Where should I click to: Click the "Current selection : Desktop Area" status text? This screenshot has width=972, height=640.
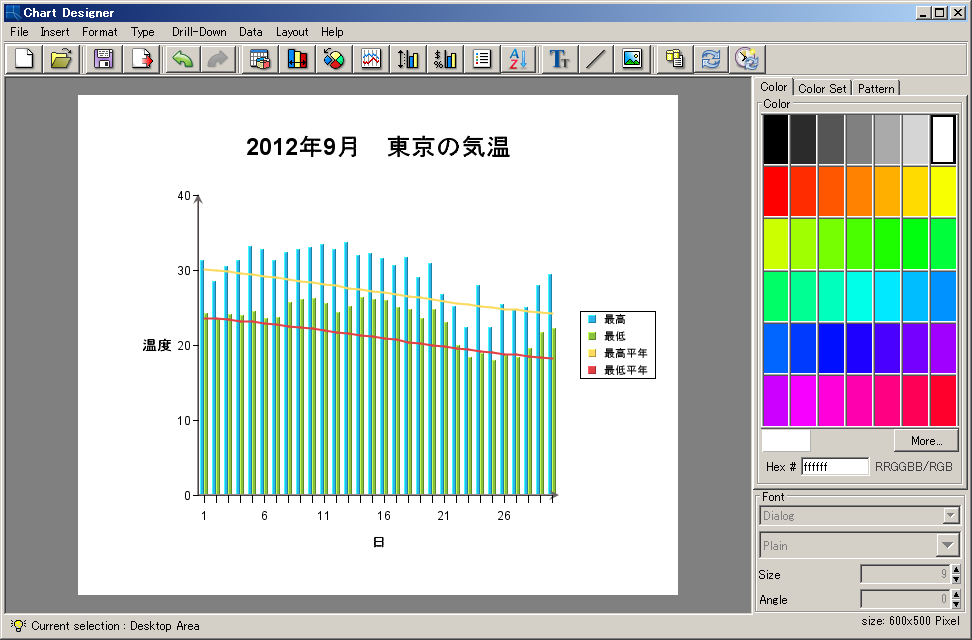[x=115, y=626]
